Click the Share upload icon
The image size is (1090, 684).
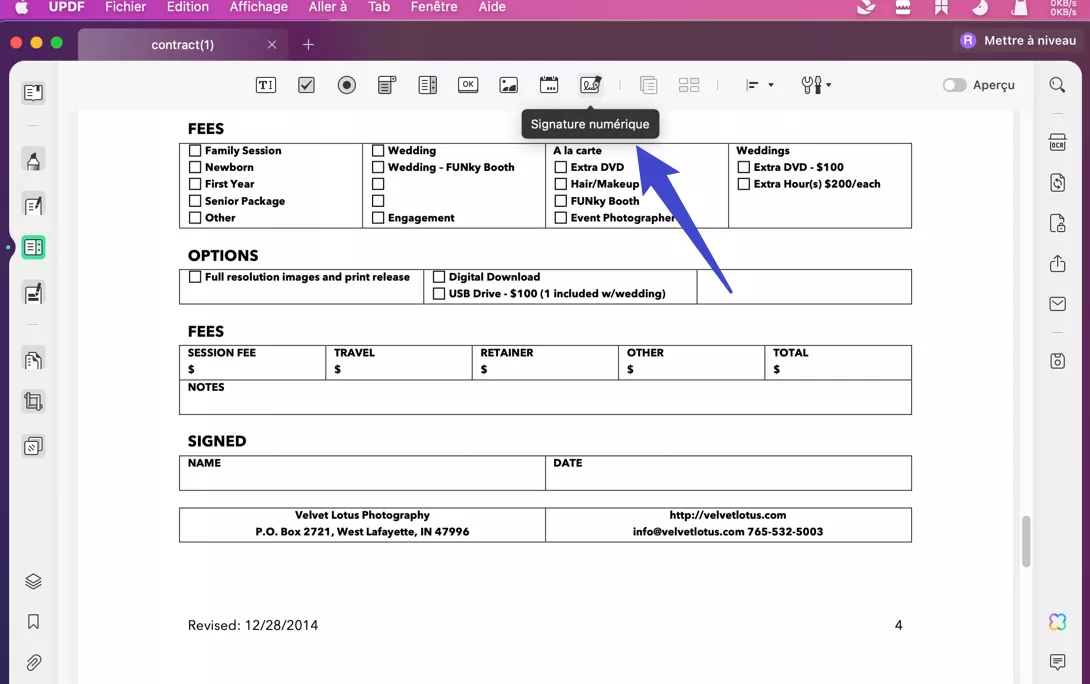(x=1057, y=263)
